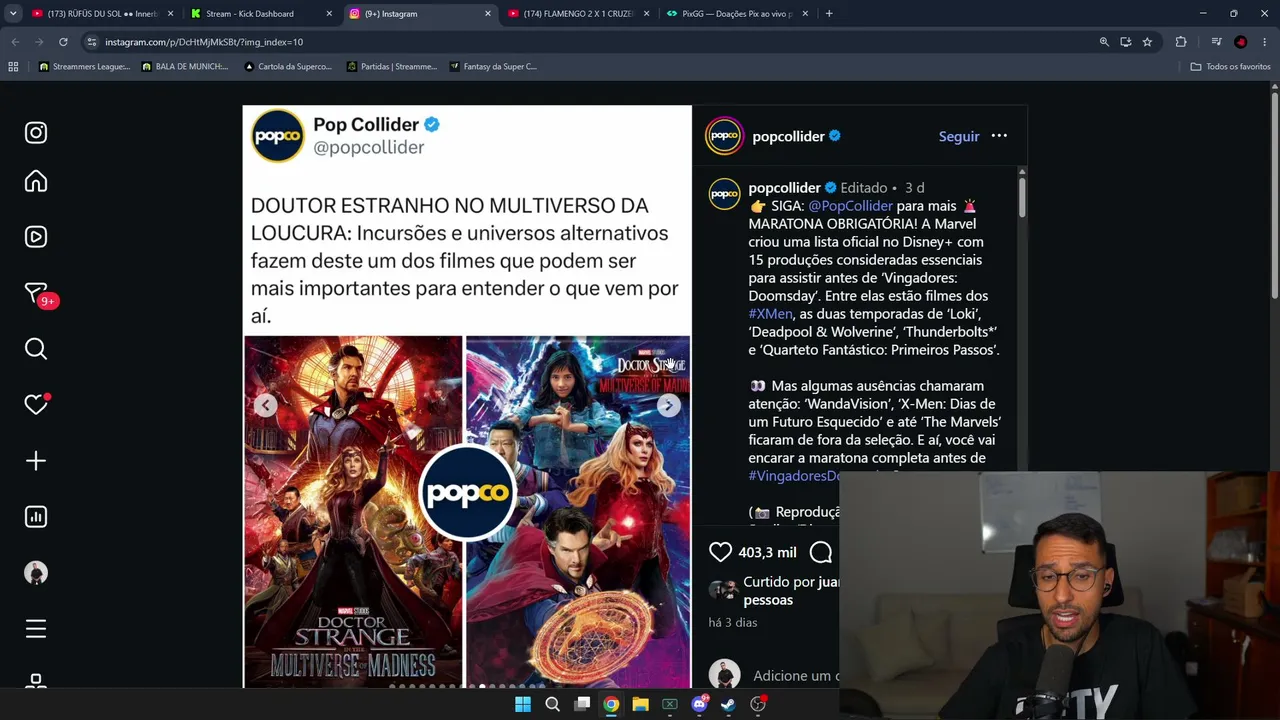Screen dimensions: 1280x720
Task: Open the Chrome profile avatar
Action: tap(1240, 42)
